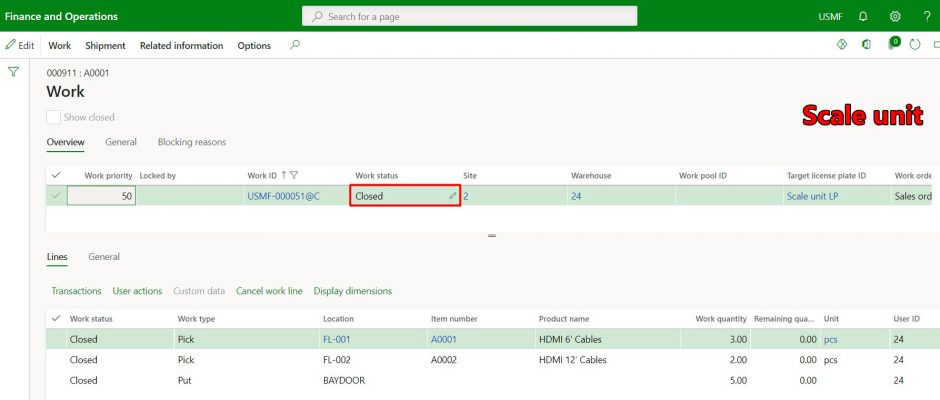Click the Work priority field showing 50

(x=101, y=196)
